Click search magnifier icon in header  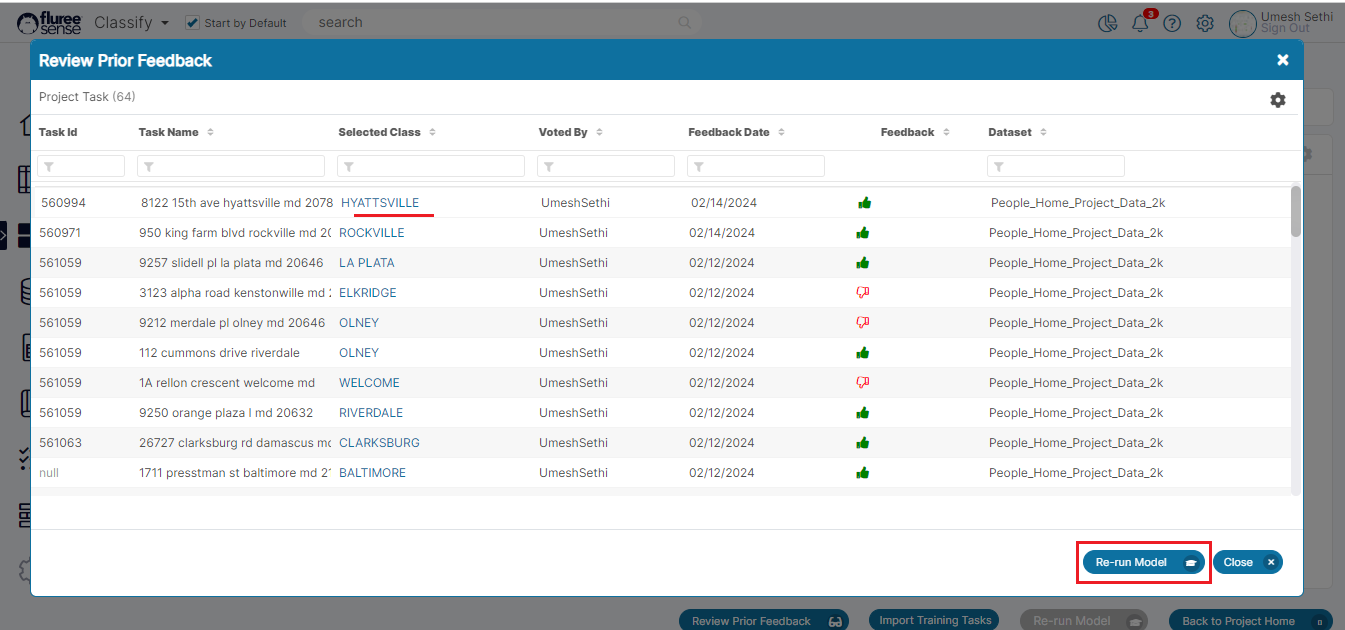[685, 22]
